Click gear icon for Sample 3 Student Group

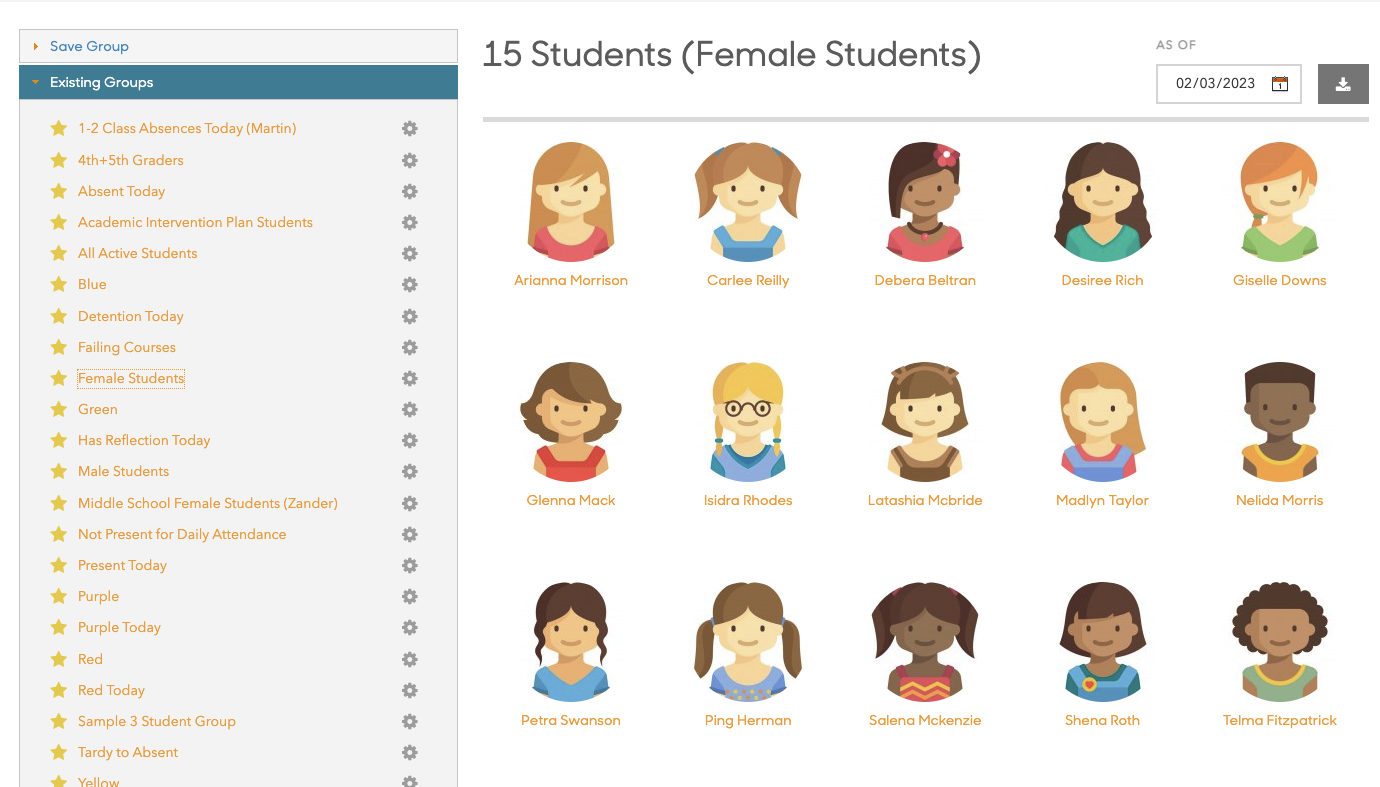click(409, 721)
